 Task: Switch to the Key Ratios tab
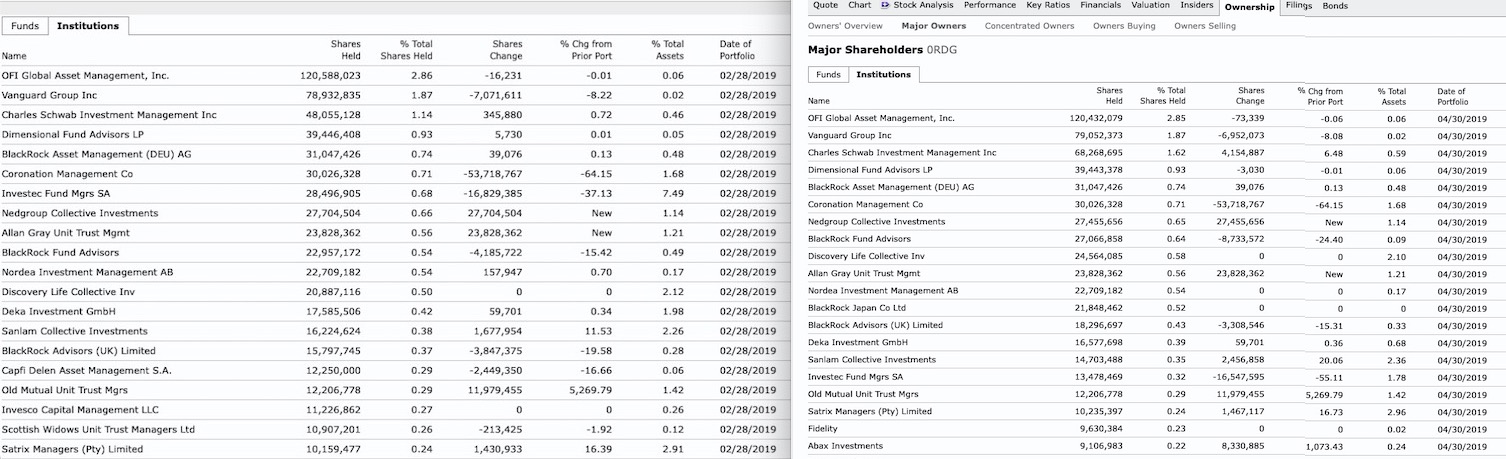coord(1048,5)
